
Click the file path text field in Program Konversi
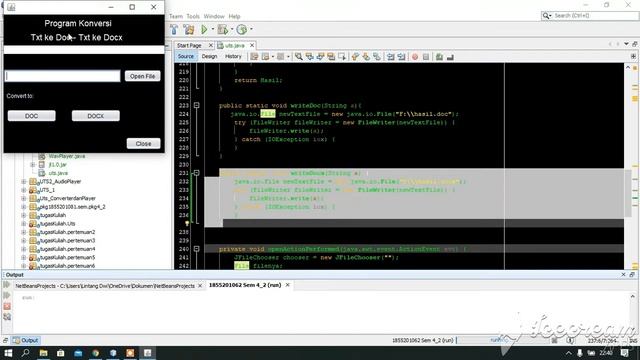(62, 76)
